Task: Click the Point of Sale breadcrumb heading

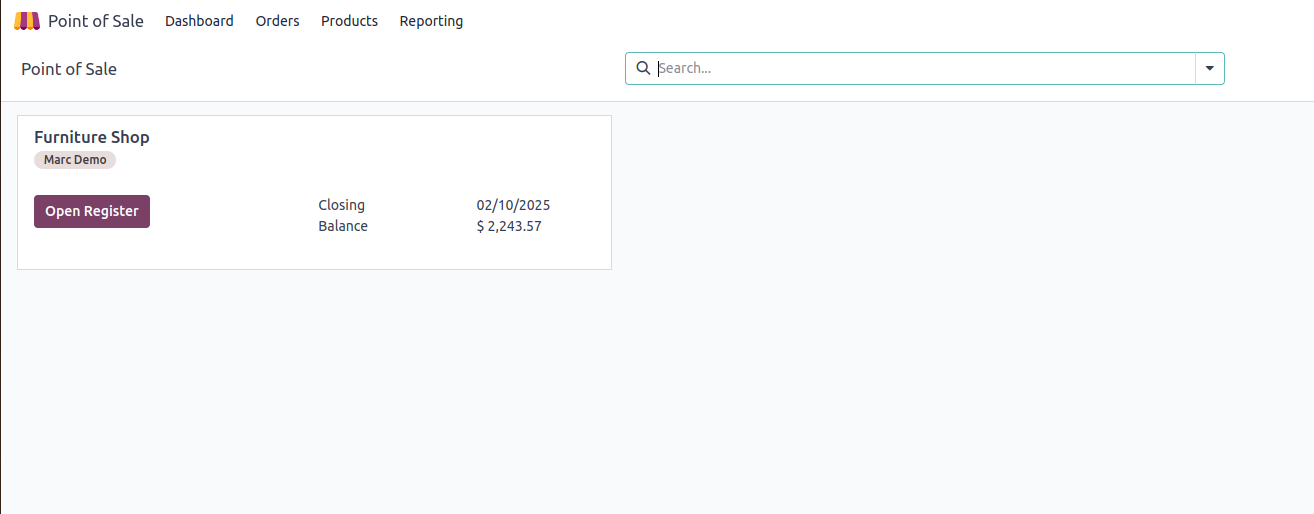Action: point(69,69)
